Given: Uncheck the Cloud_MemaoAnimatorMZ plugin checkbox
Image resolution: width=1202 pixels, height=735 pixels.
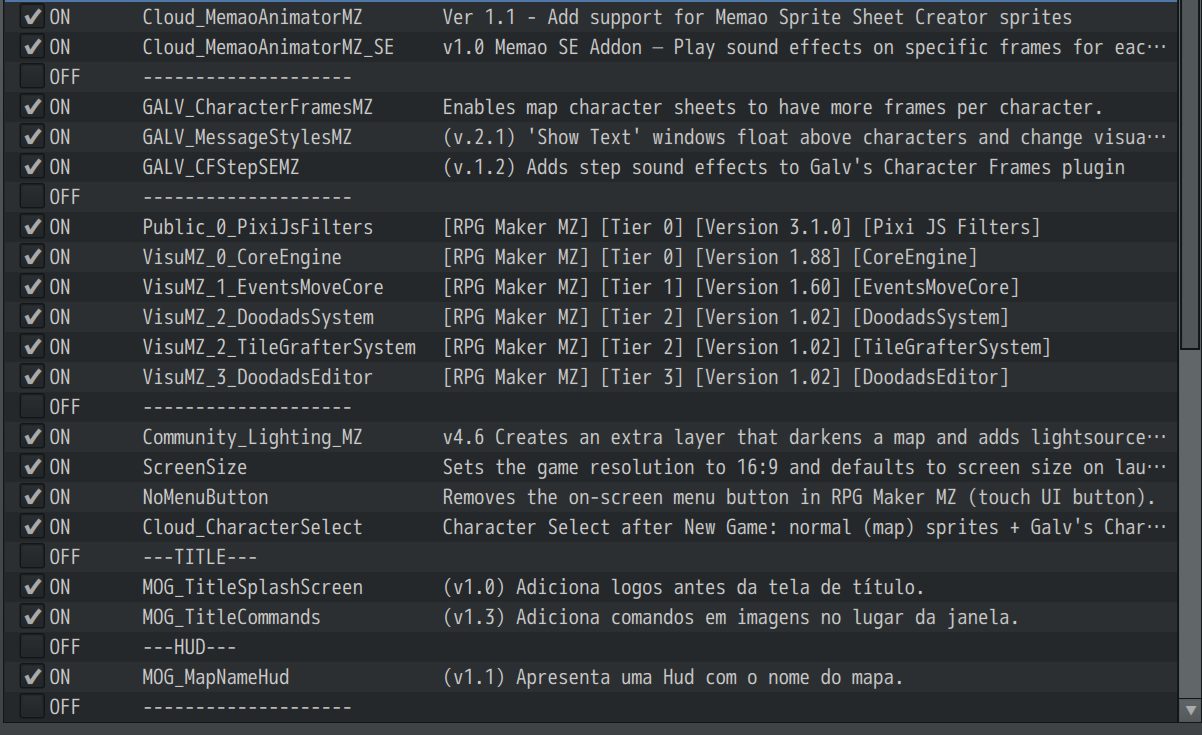Looking at the screenshot, I should click(32, 17).
